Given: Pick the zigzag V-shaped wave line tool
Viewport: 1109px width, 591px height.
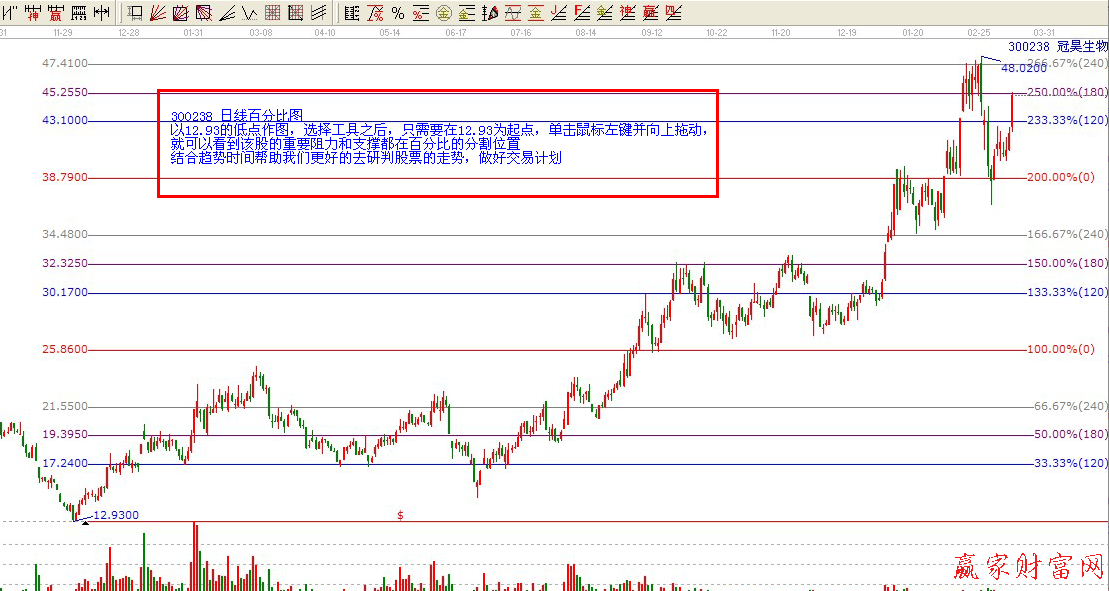Looking at the screenshot, I should (x=249, y=13).
